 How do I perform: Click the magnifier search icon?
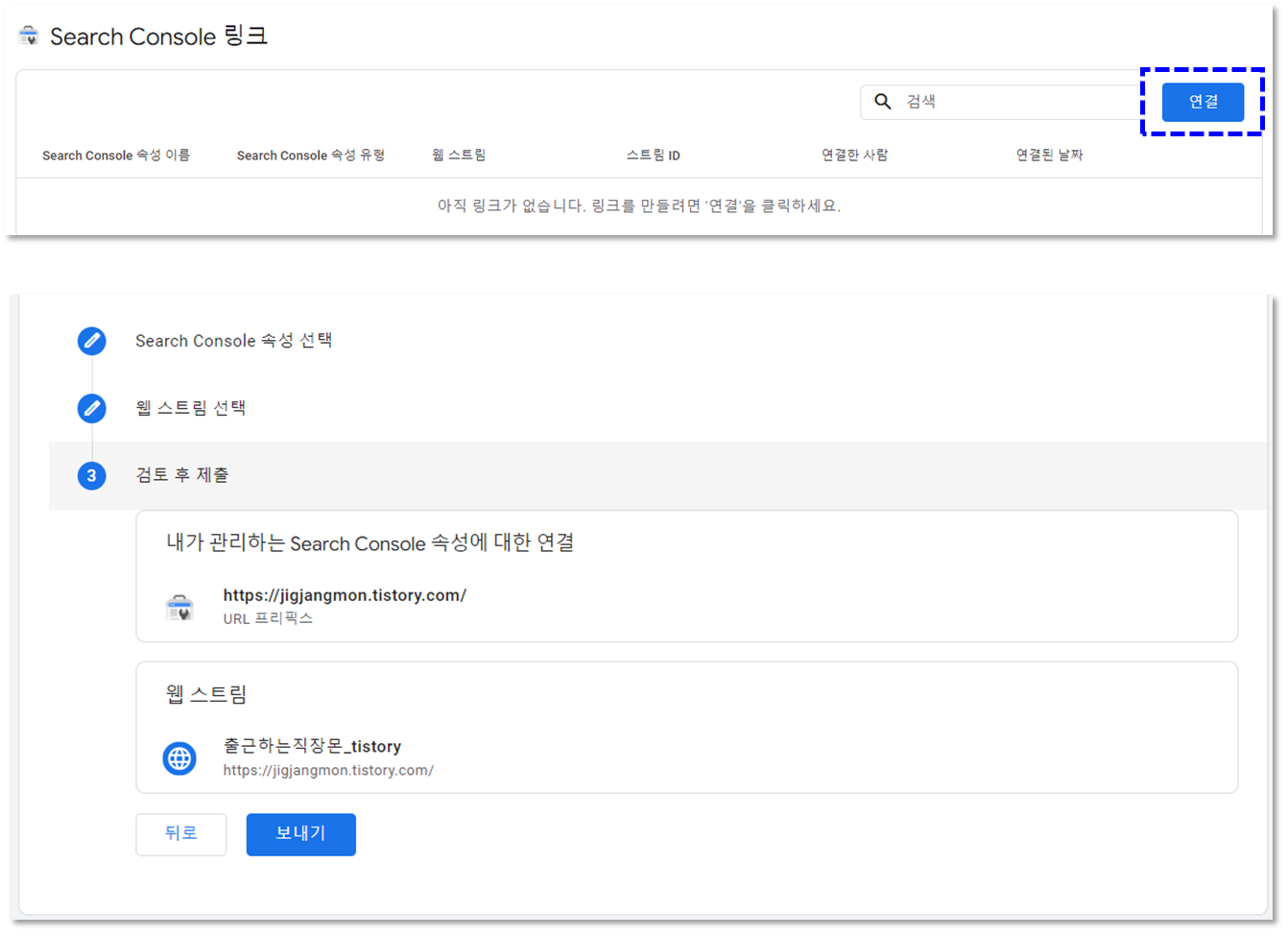pos(883,101)
